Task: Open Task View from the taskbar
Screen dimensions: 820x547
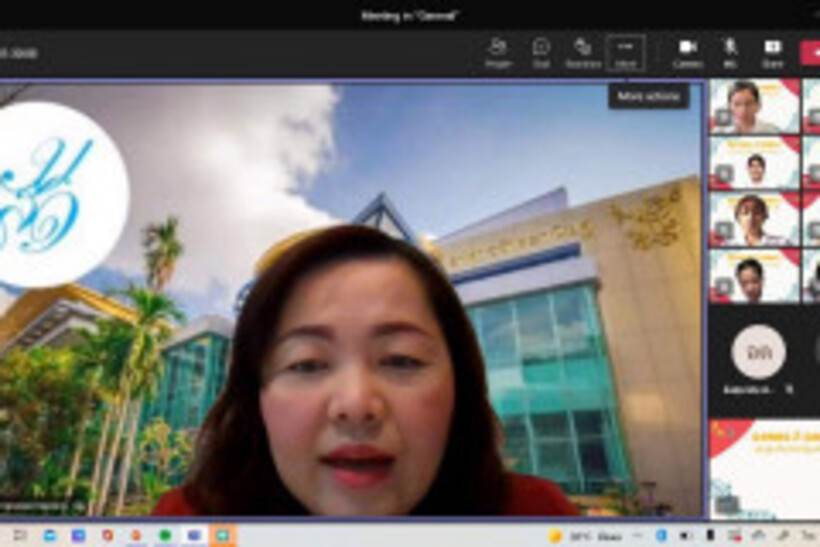Action: tap(20, 535)
